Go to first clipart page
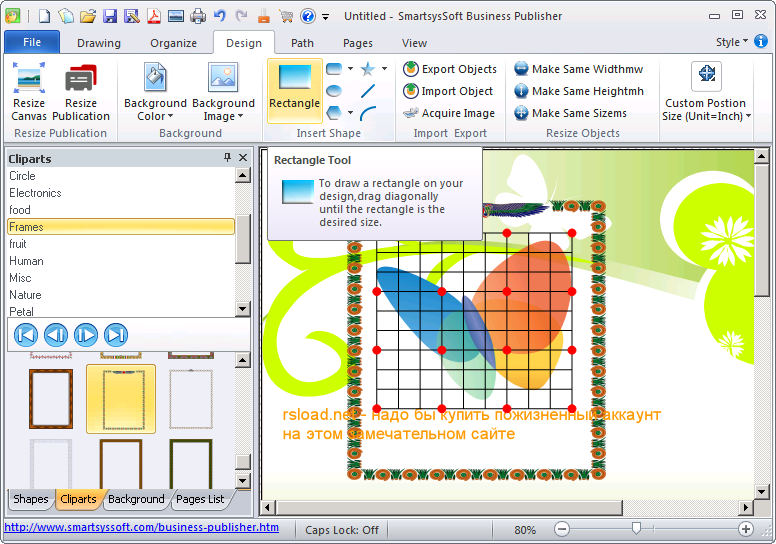 click(26, 335)
